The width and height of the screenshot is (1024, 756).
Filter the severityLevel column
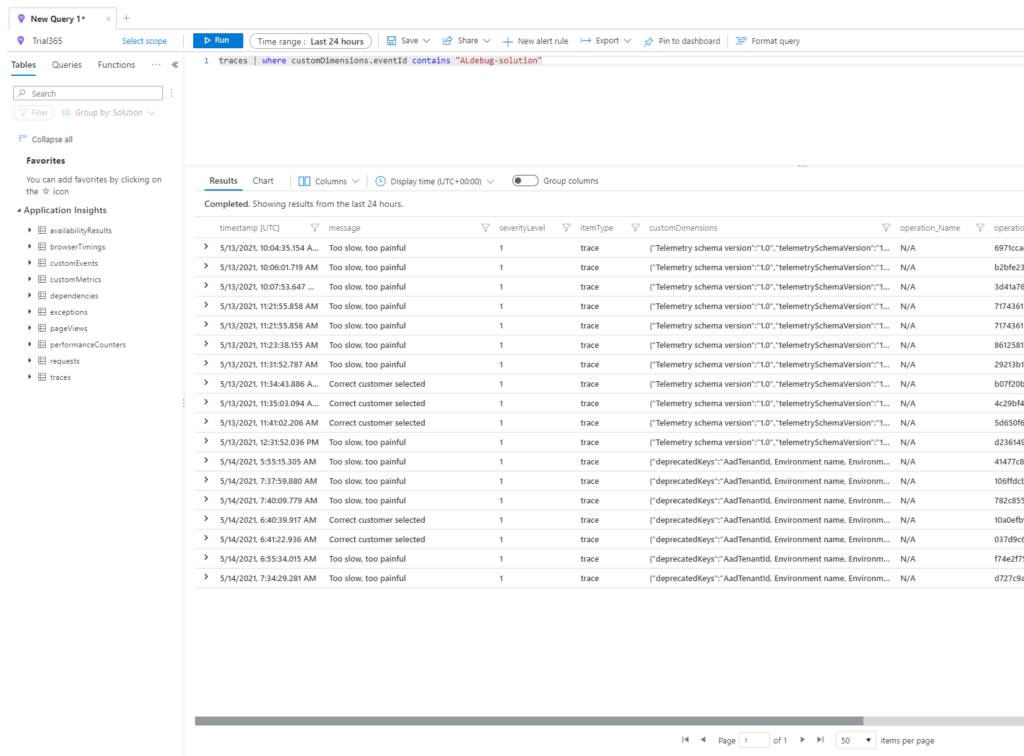[564, 227]
